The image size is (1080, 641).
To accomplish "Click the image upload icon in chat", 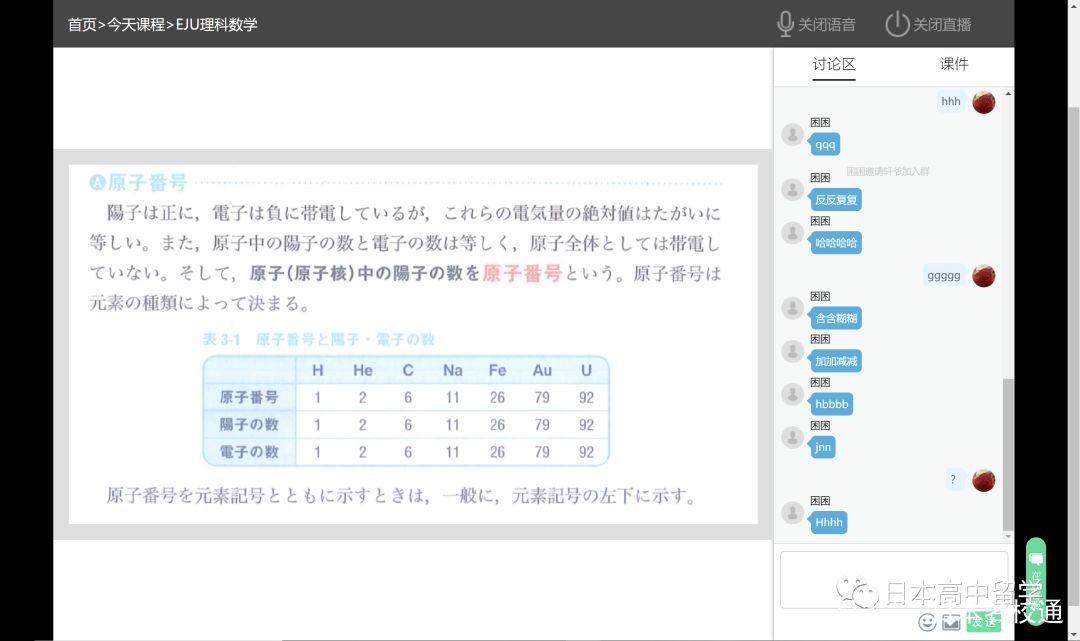I will (x=951, y=622).
